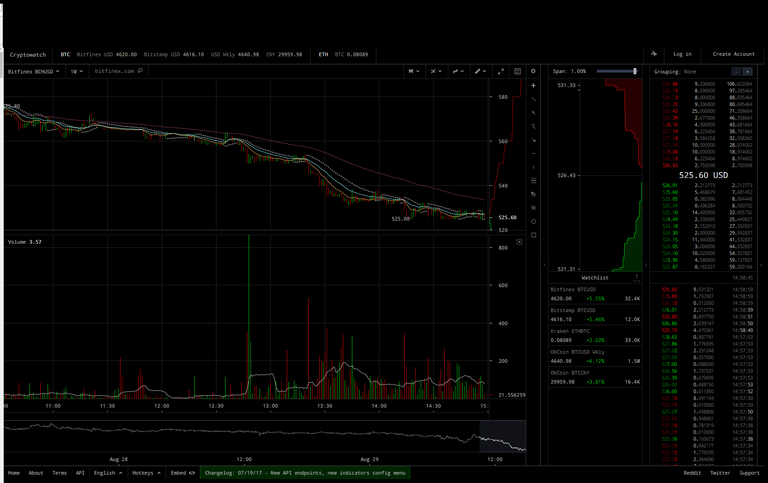The image size is (768, 483).
Task: Select USD Wkly 4640.98 ticker
Action: click(x=235, y=54)
